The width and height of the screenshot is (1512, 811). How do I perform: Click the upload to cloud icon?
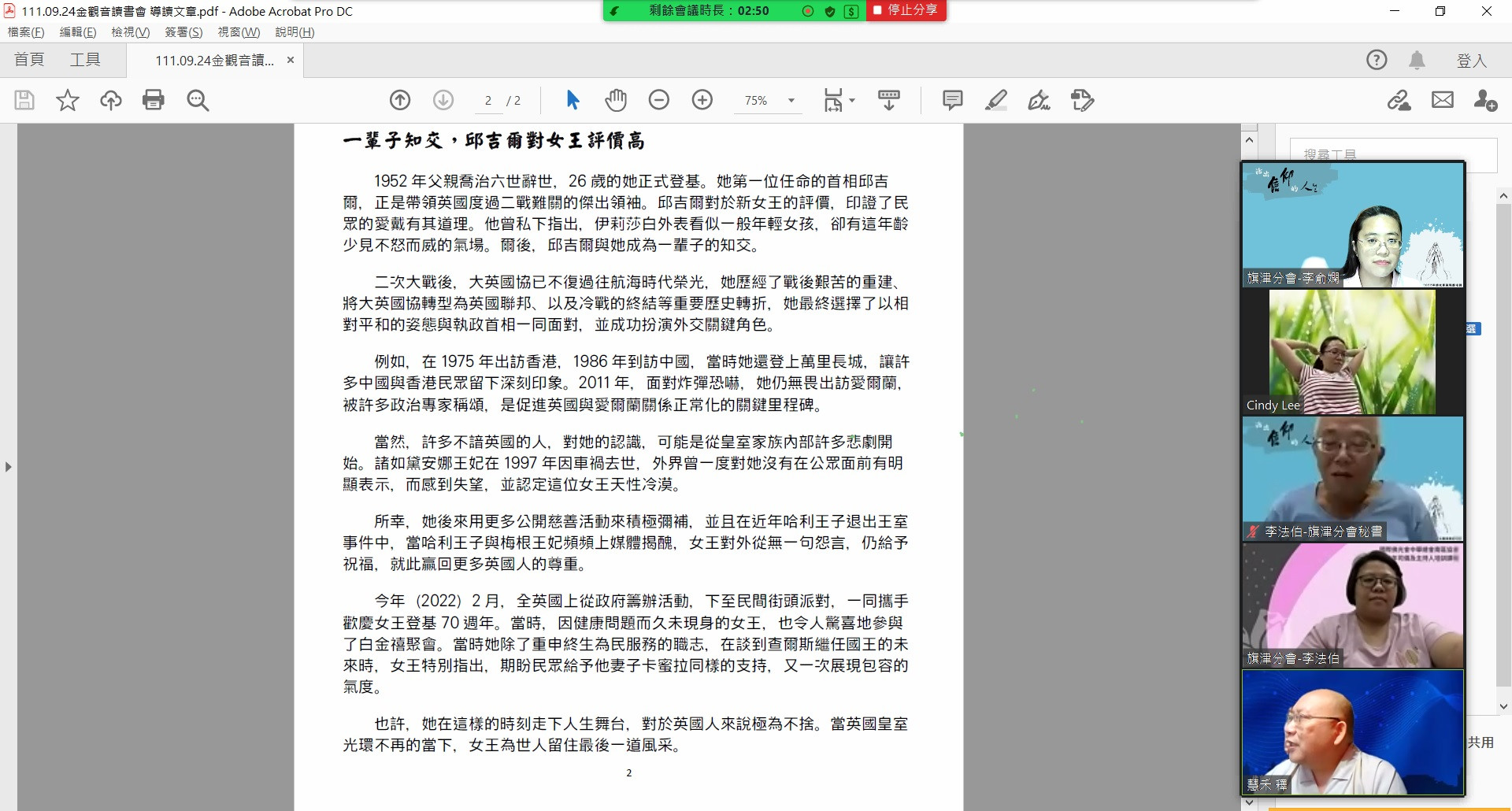[110, 100]
